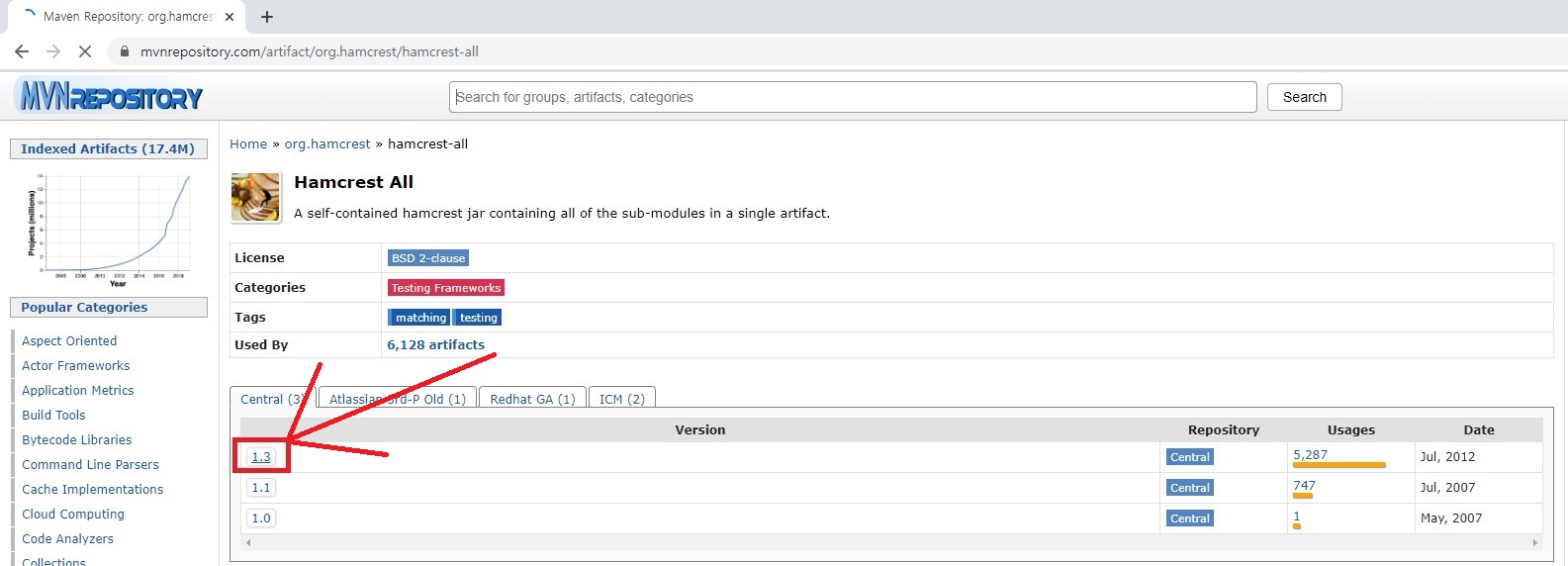1568x566 pixels.
Task: Open version 1.0 link
Action: [261, 519]
